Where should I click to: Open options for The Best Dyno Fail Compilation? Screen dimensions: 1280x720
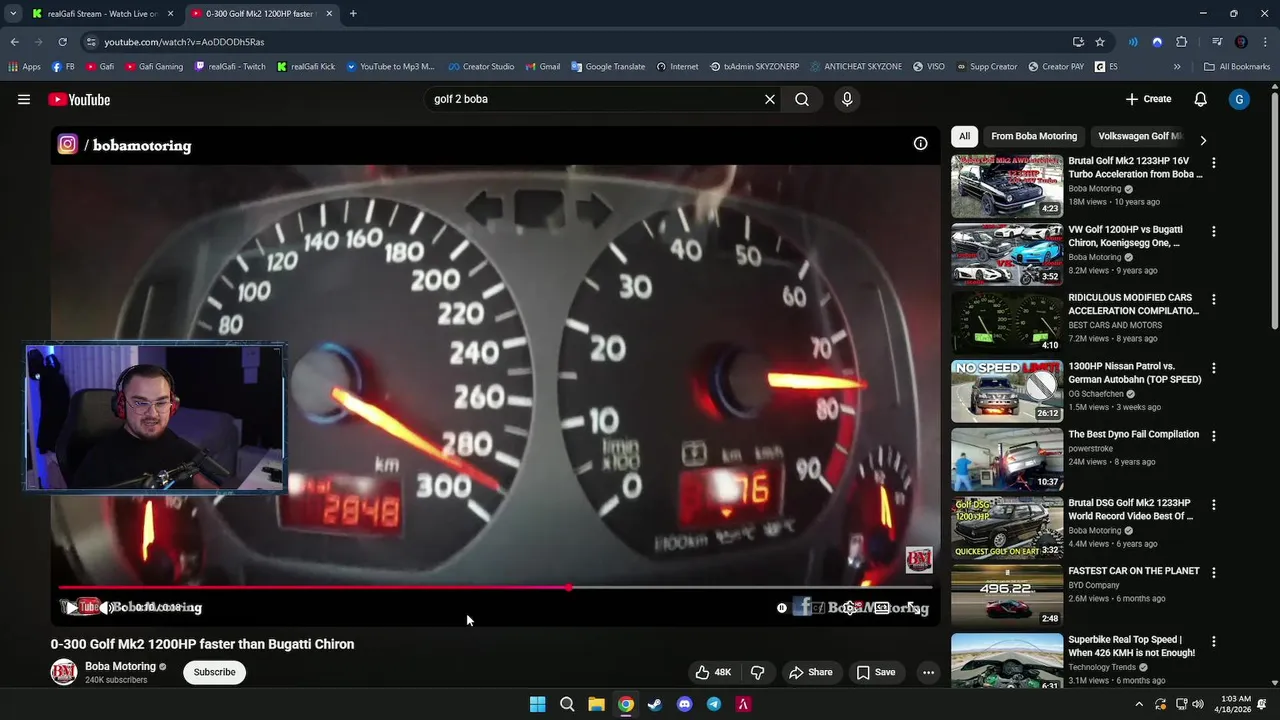coord(1214,436)
